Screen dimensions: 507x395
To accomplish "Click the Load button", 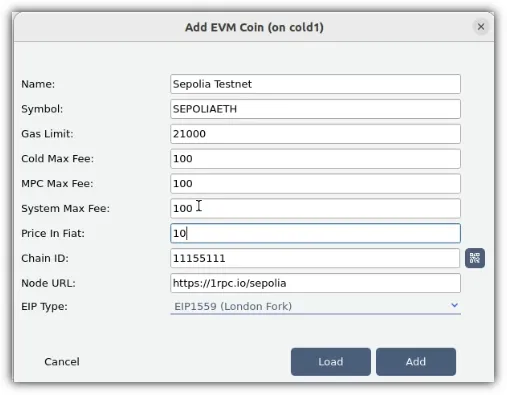I will [x=331, y=362].
